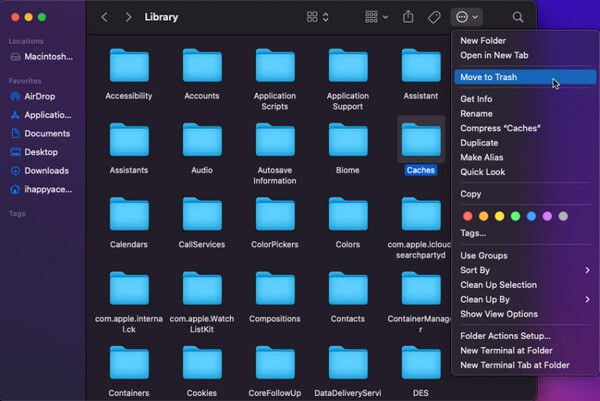Image resolution: width=600 pixels, height=401 pixels.
Task: Choose Make Alias menu item
Action: pyautogui.click(x=525, y=157)
